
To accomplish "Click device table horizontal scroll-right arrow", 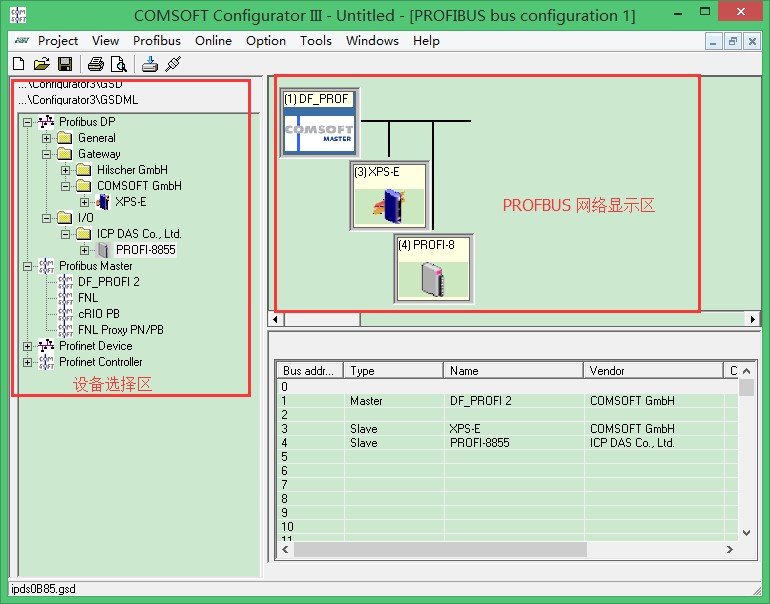I will click(x=730, y=549).
